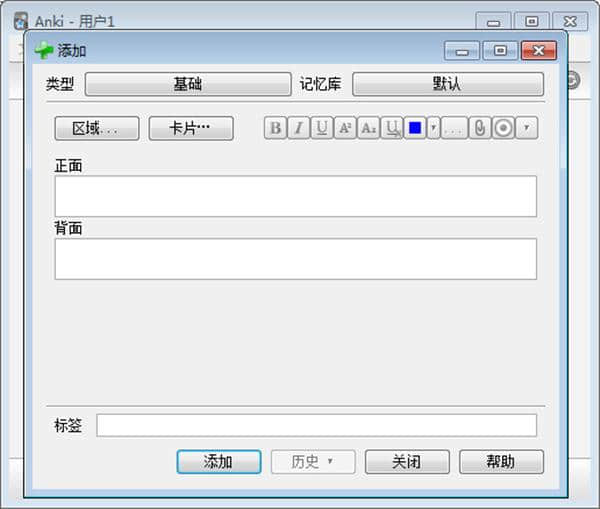
Task: Record audio with the record button
Action: pos(503,128)
